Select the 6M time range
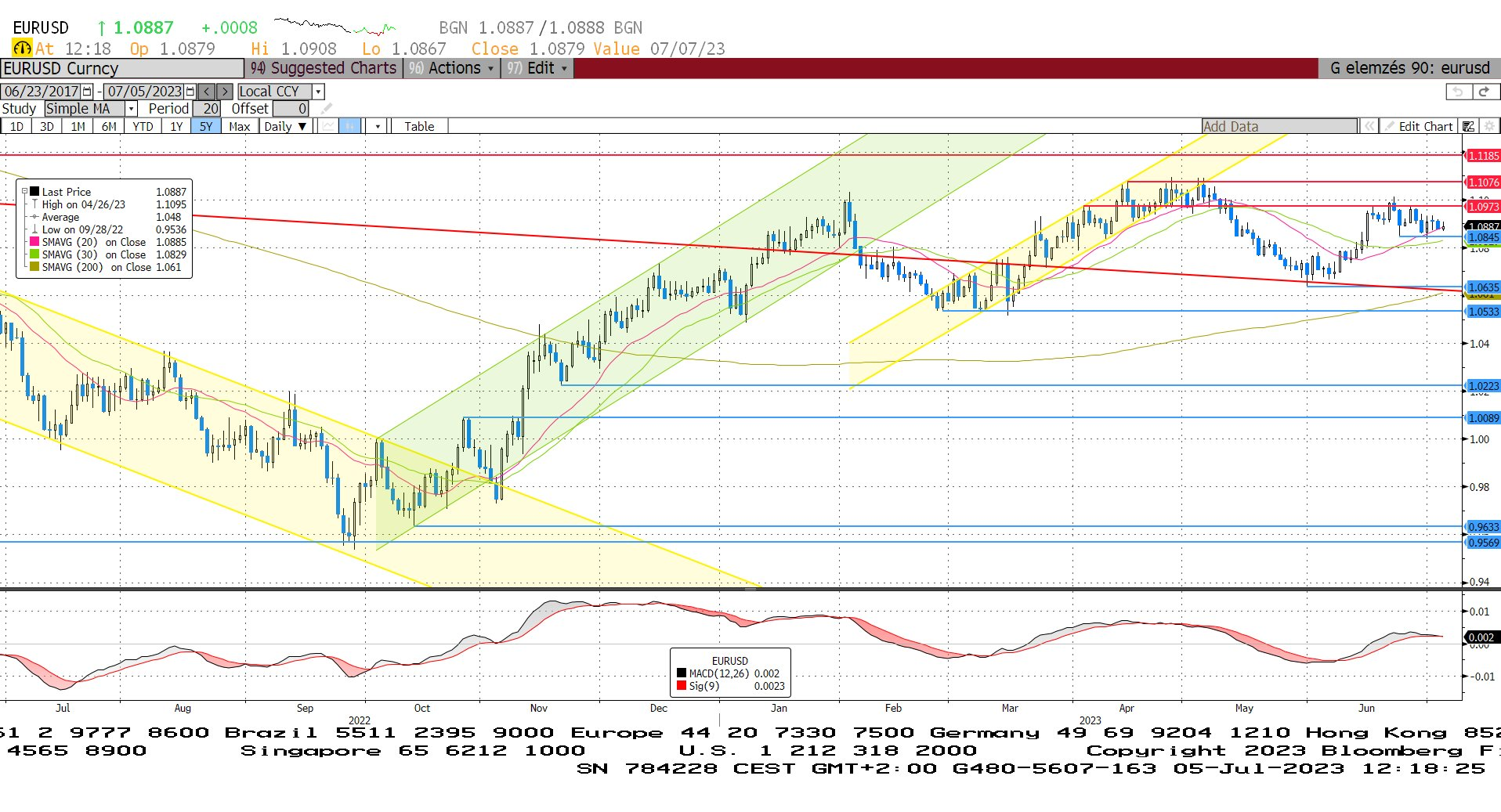 point(109,126)
